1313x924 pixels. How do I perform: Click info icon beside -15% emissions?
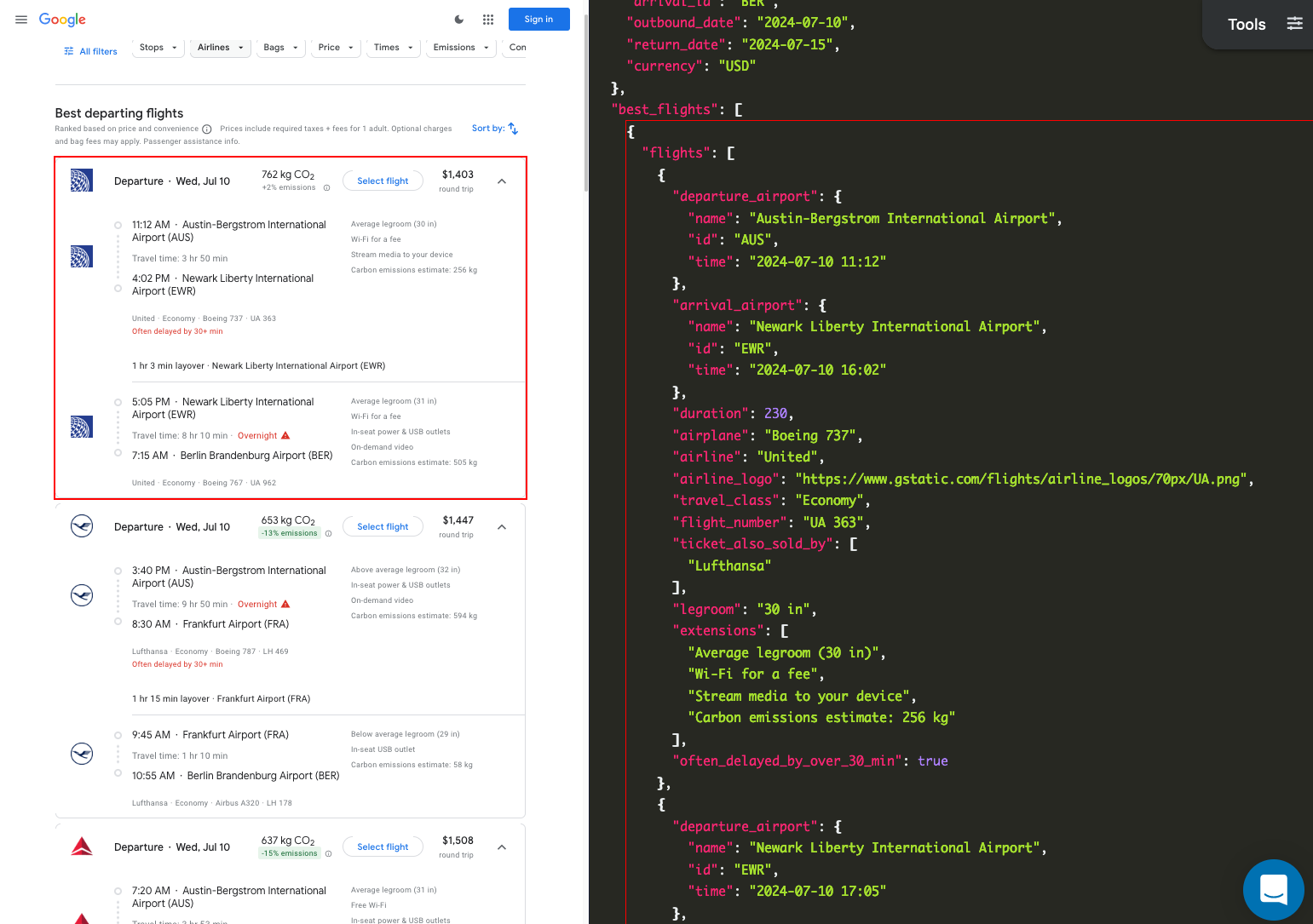(328, 854)
